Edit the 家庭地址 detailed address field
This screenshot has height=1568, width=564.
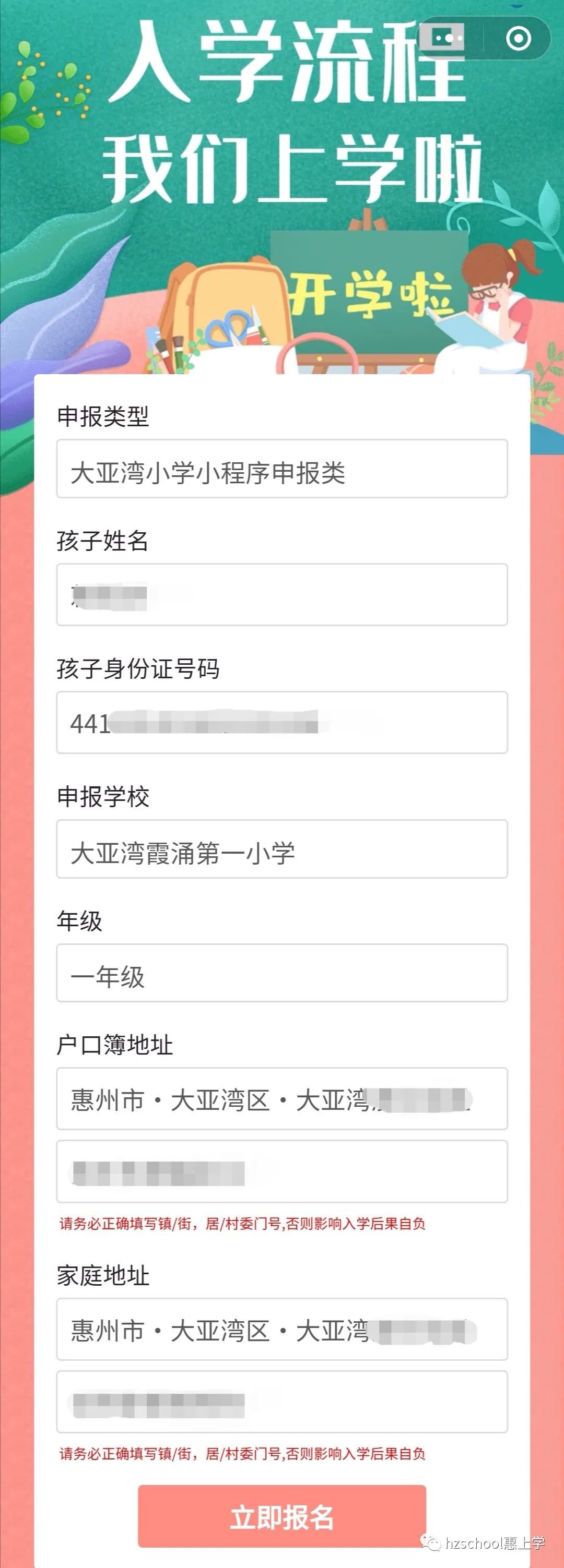tap(282, 1402)
